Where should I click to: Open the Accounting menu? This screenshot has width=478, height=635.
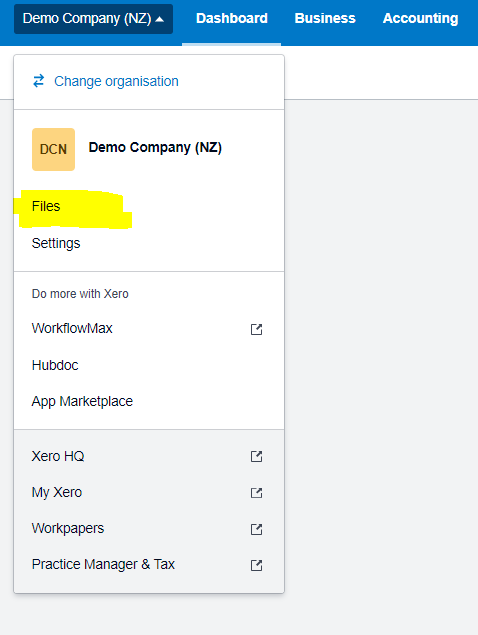click(x=420, y=18)
